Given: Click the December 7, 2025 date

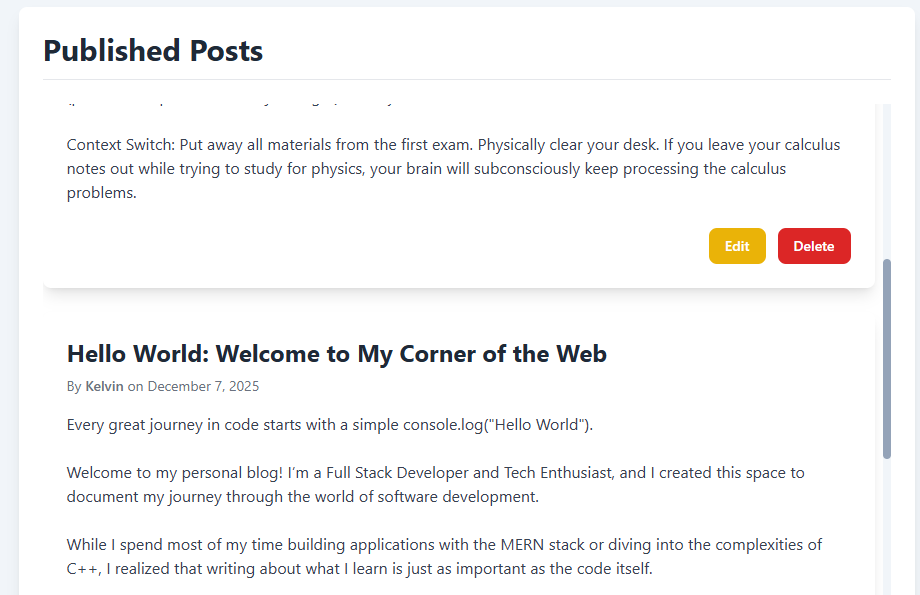Looking at the screenshot, I should (x=203, y=386).
